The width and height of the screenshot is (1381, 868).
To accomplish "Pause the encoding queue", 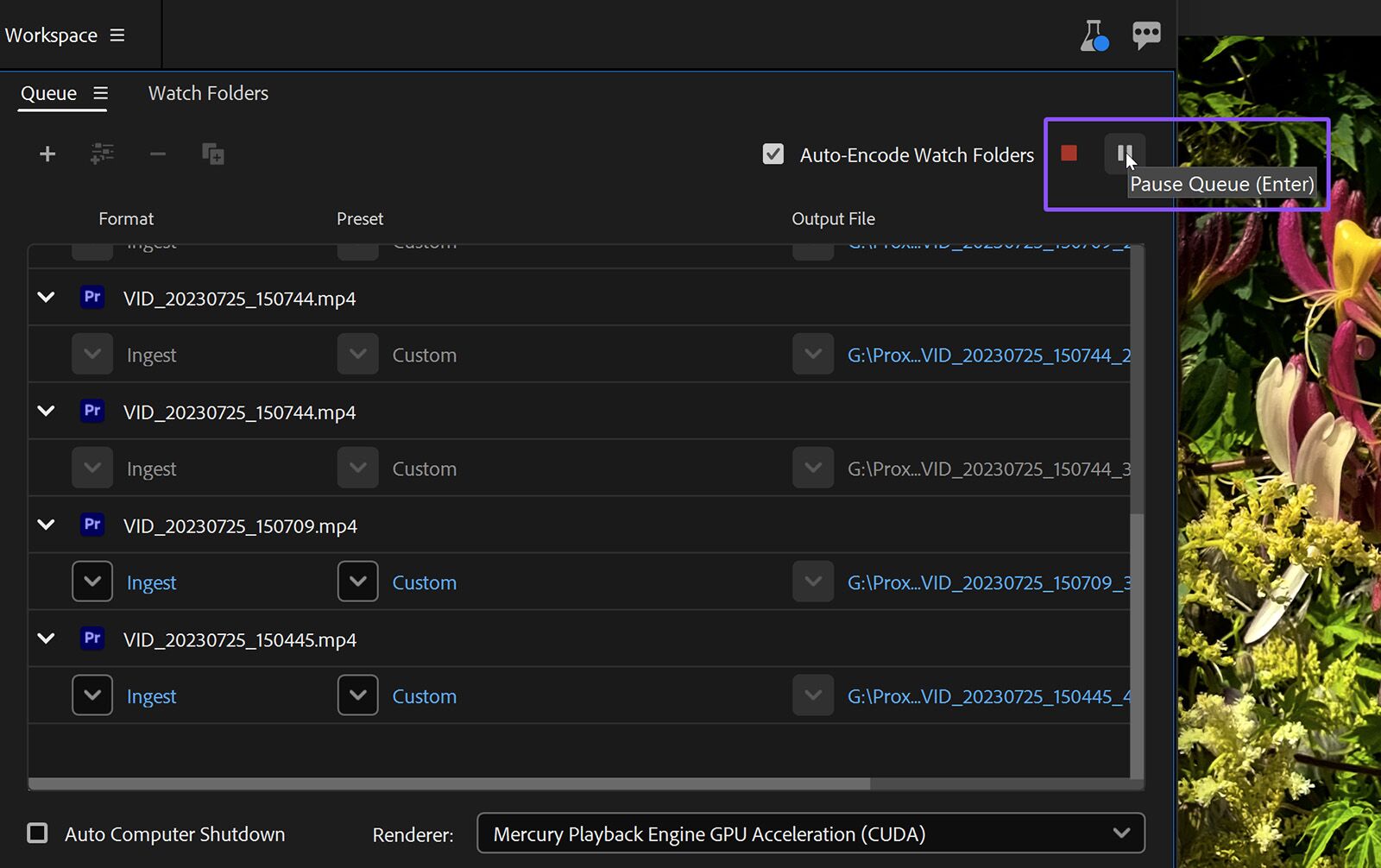I will click(1124, 154).
